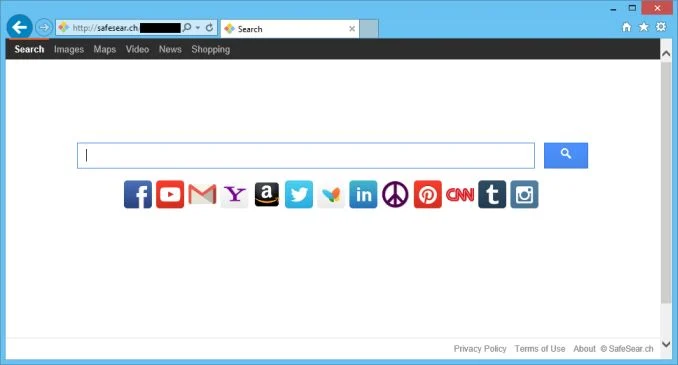678x365 pixels.
Task: Open the Facebook shortcut icon
Action: pos(138,195)
